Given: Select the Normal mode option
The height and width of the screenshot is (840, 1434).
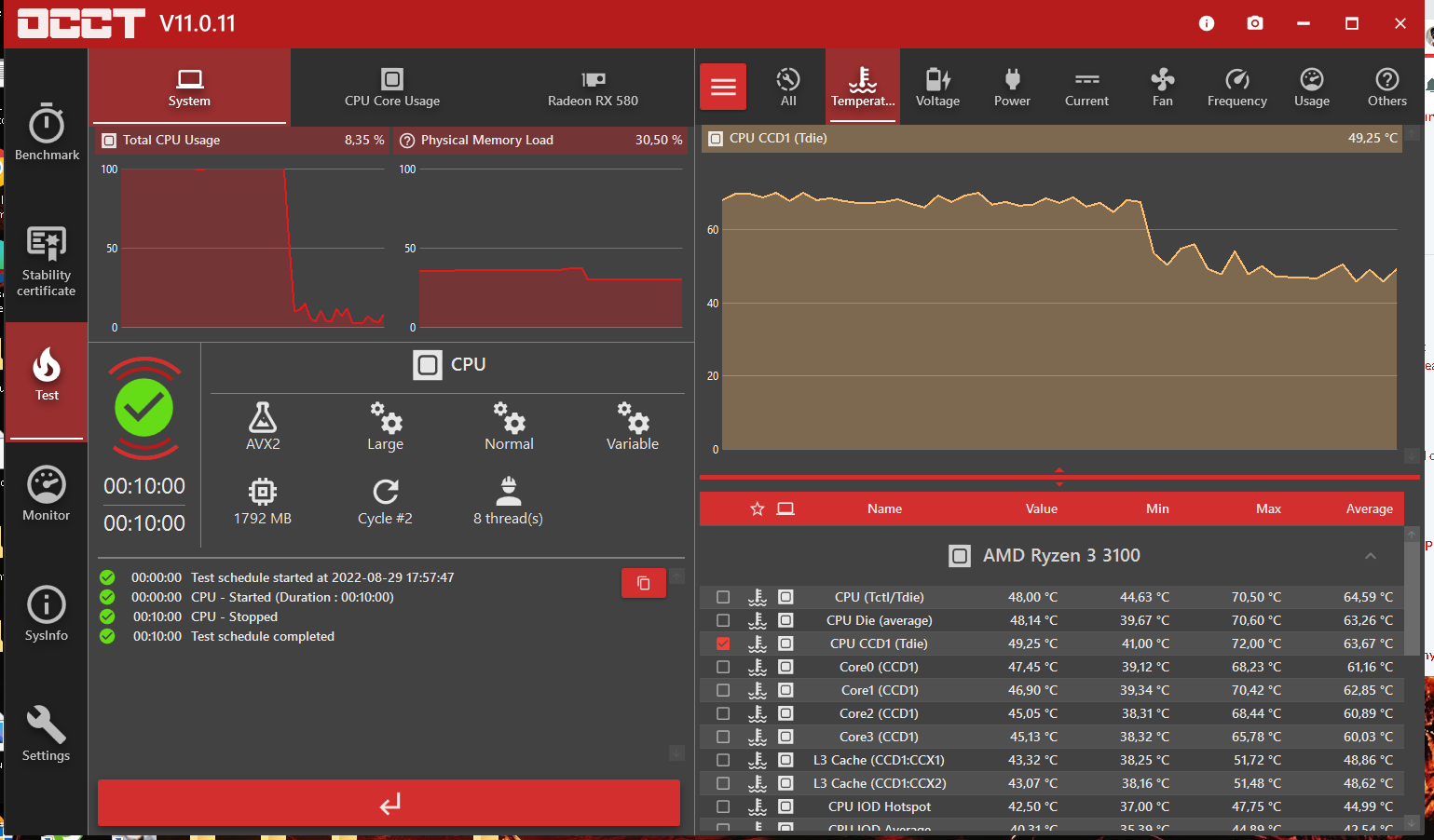Looking at the screenshot, I should coord(509,427).
